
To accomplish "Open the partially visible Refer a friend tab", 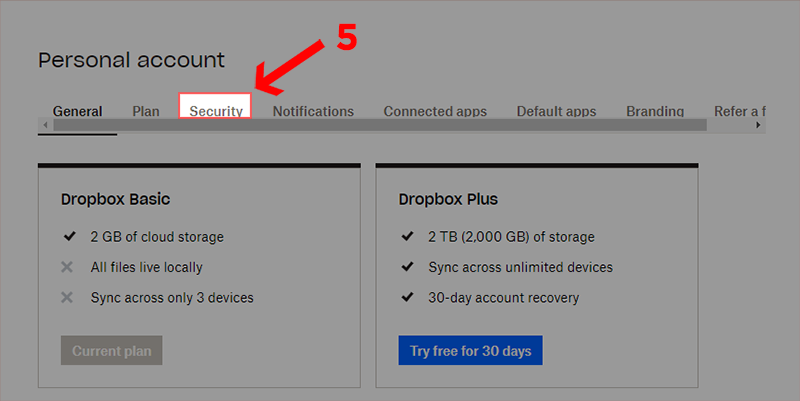I will (739, 111).
